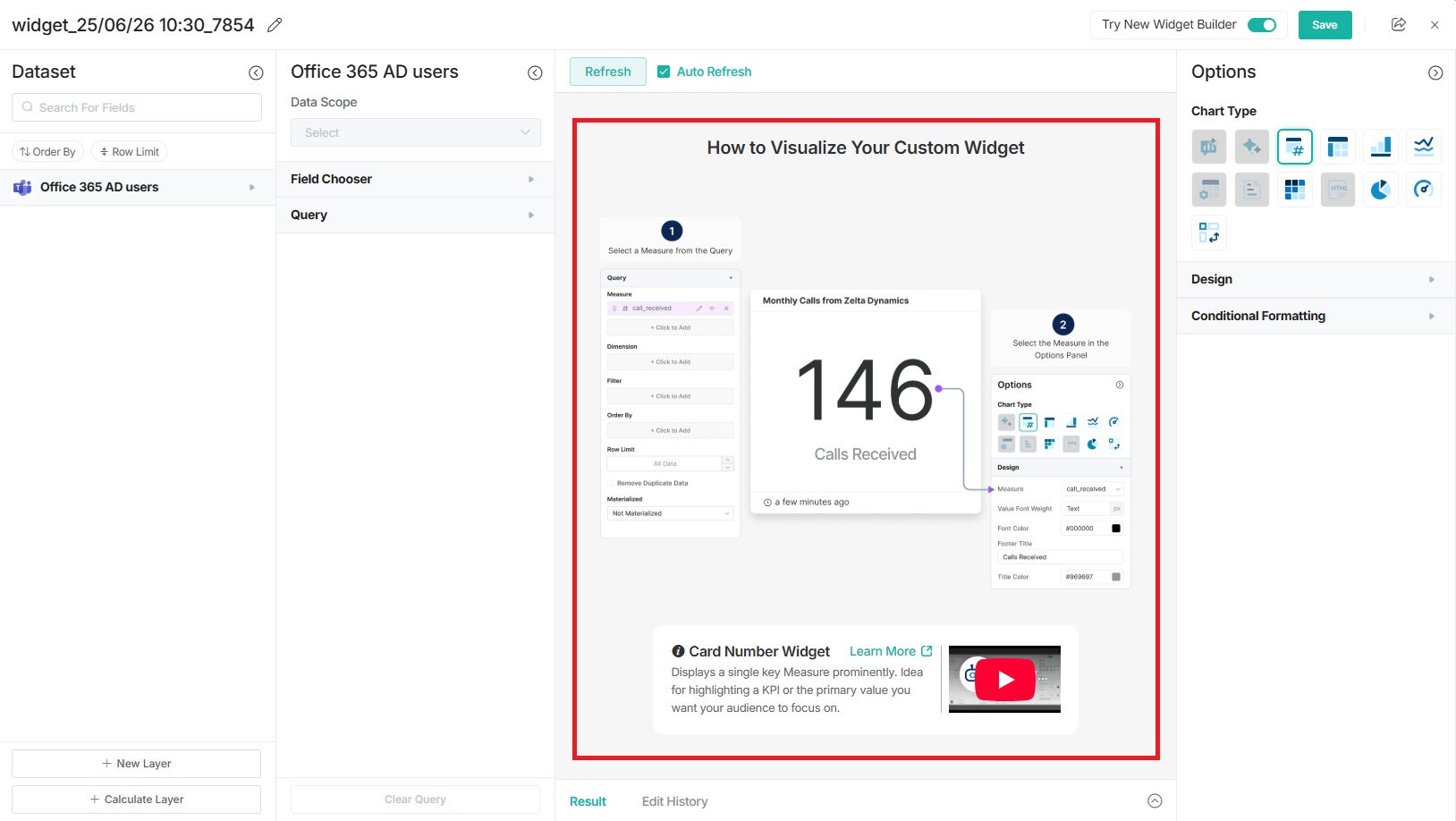Click the share icon beside Save
Viewport: 1456px width, 821px height.
coord(1399,25)
